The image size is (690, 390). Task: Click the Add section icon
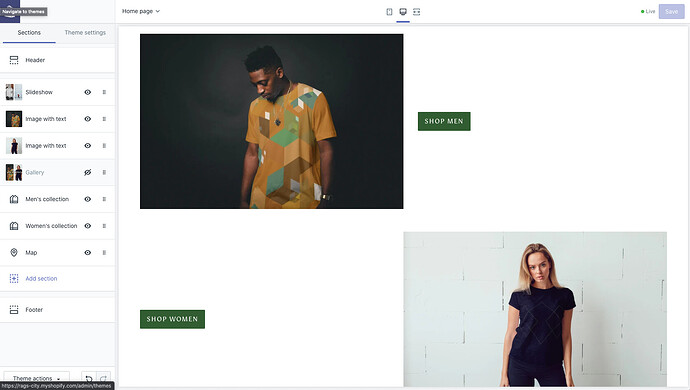pos(14,279)
